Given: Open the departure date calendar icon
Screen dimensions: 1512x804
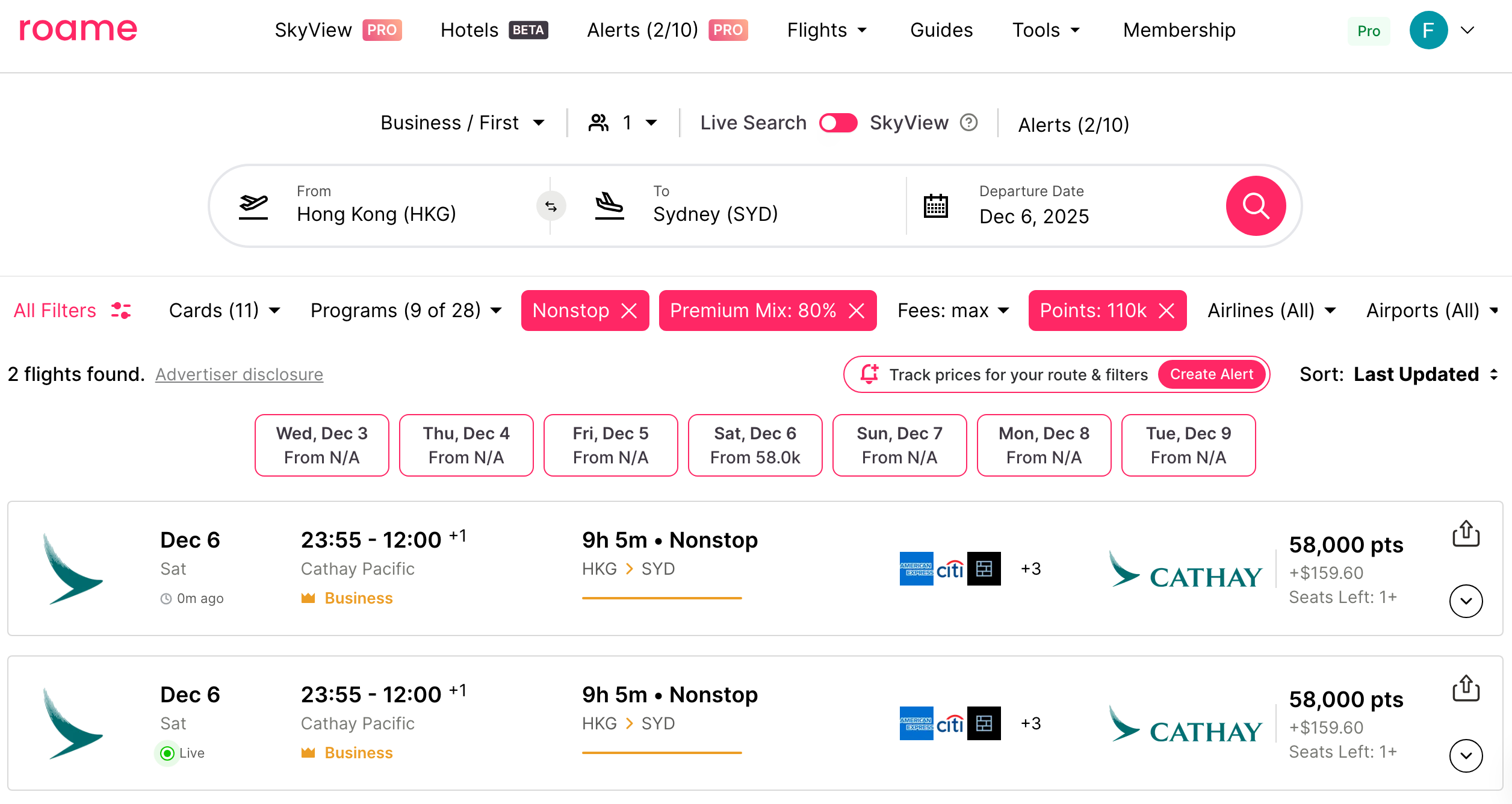Looking at the screenshot, I should pos(935,206).
